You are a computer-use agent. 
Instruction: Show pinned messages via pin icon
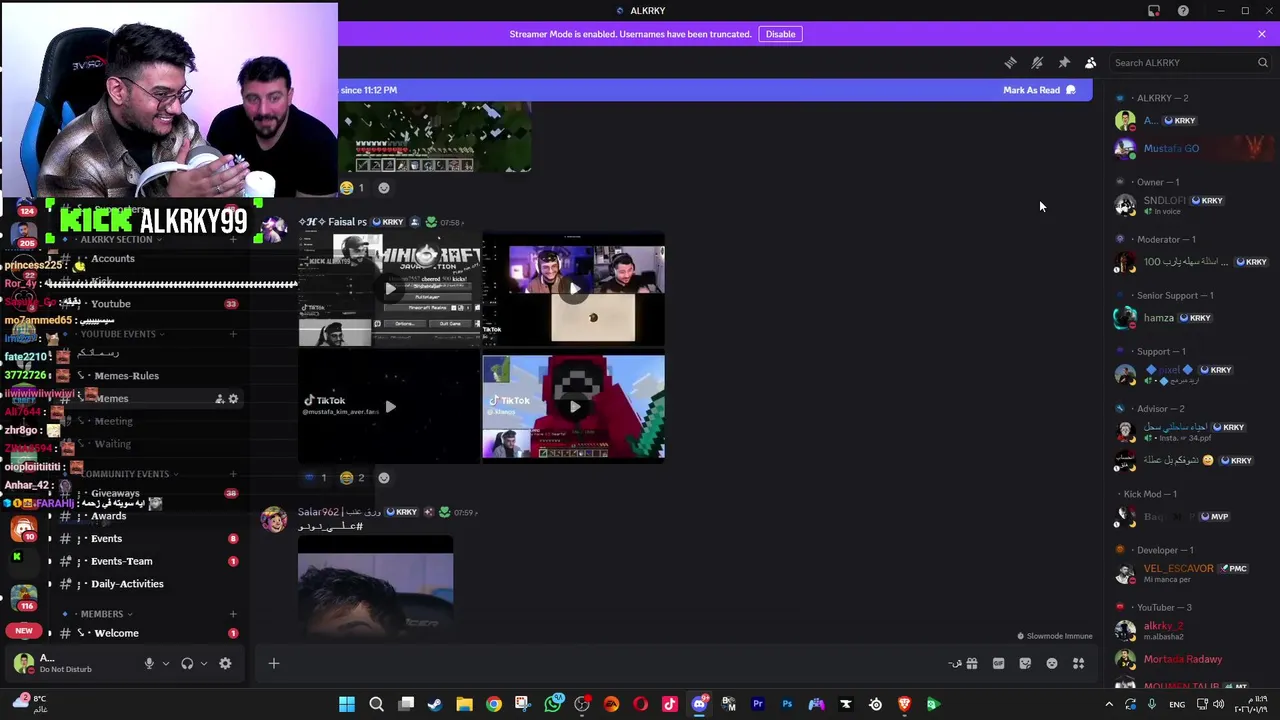coord(1064,63)
